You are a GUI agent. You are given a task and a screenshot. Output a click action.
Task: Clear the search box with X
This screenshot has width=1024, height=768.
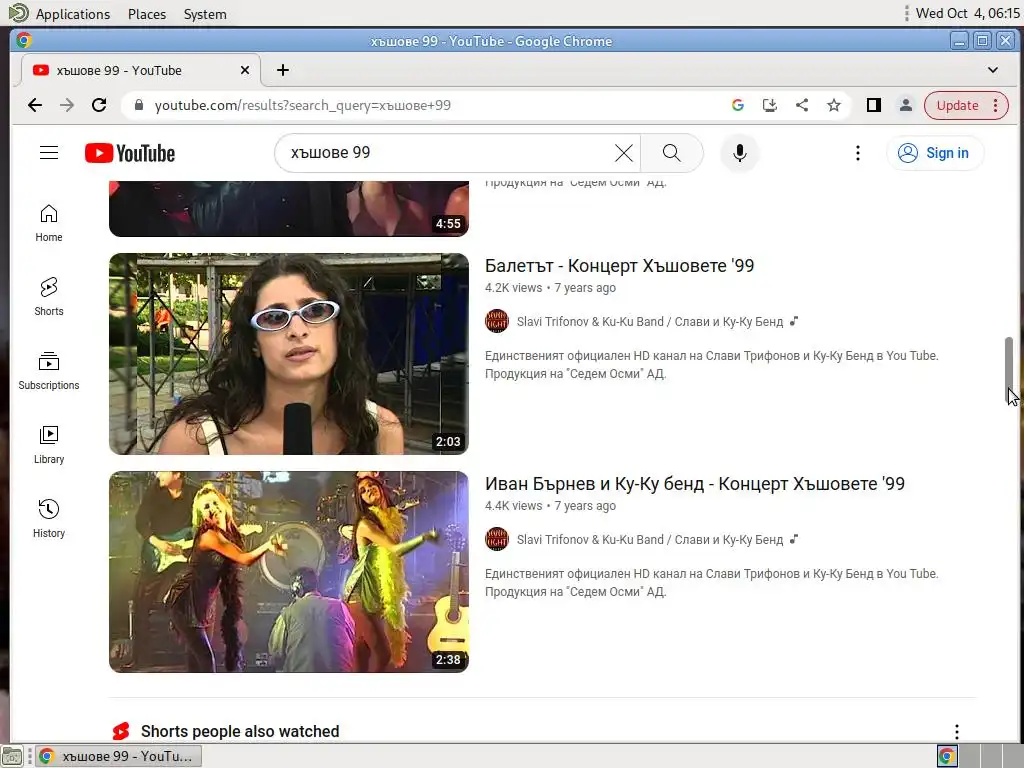pos(624,153)
